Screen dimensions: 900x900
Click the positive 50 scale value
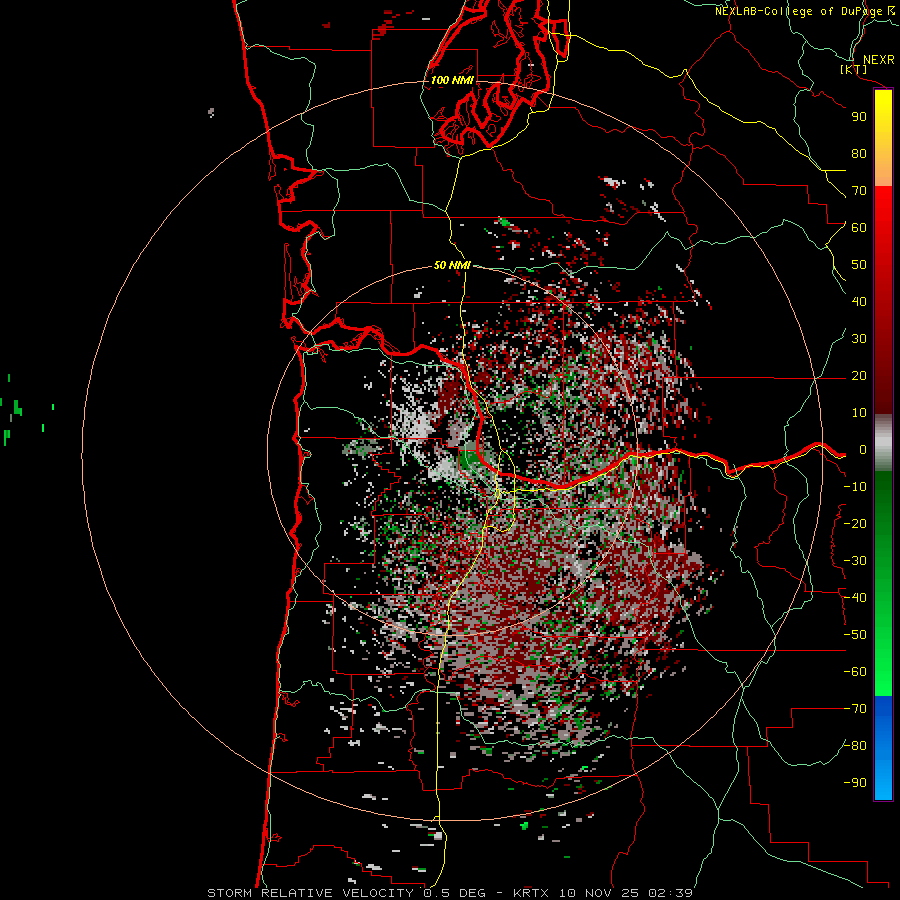pyautogui.click(x=859, y=265)
